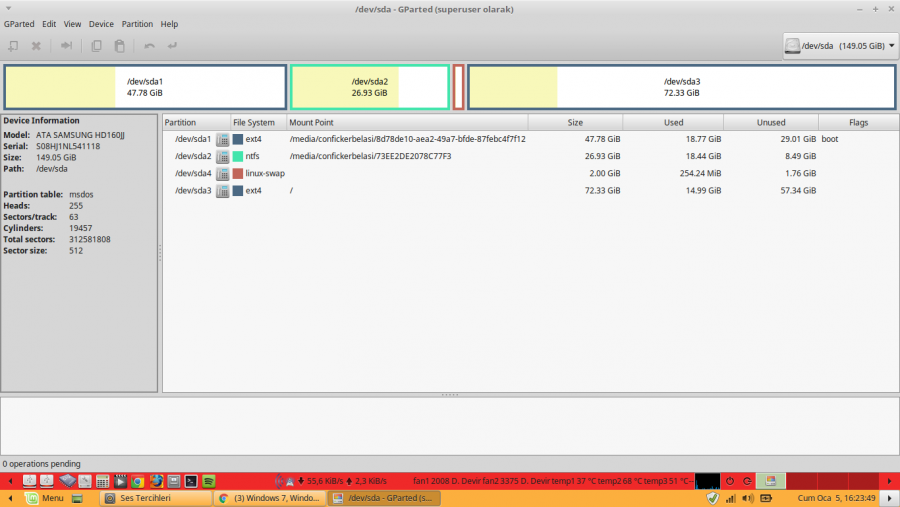
Task: Select the /dev/sda3 row in partition list
Action: point(531,191)
